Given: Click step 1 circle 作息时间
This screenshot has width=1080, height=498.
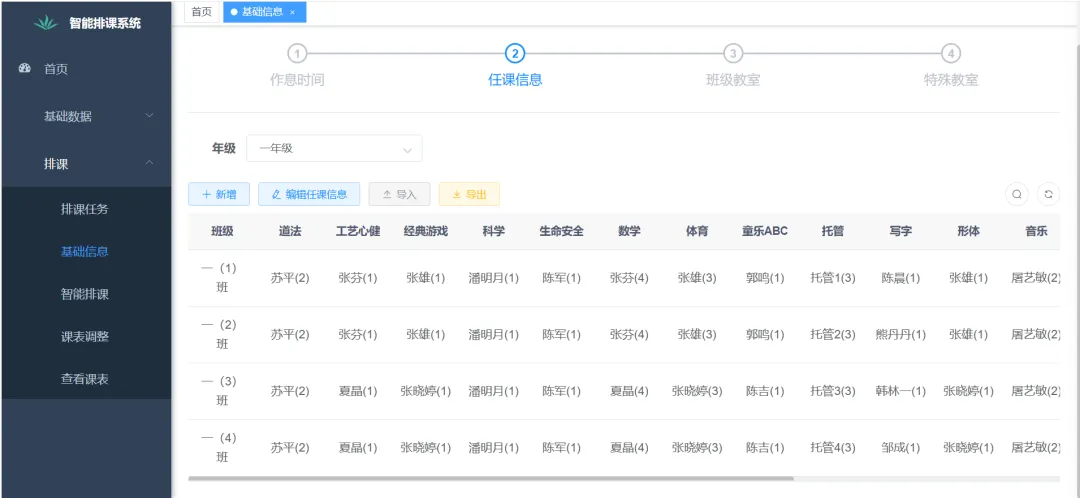Looking at the screenshot, I should tap(297, 54).
